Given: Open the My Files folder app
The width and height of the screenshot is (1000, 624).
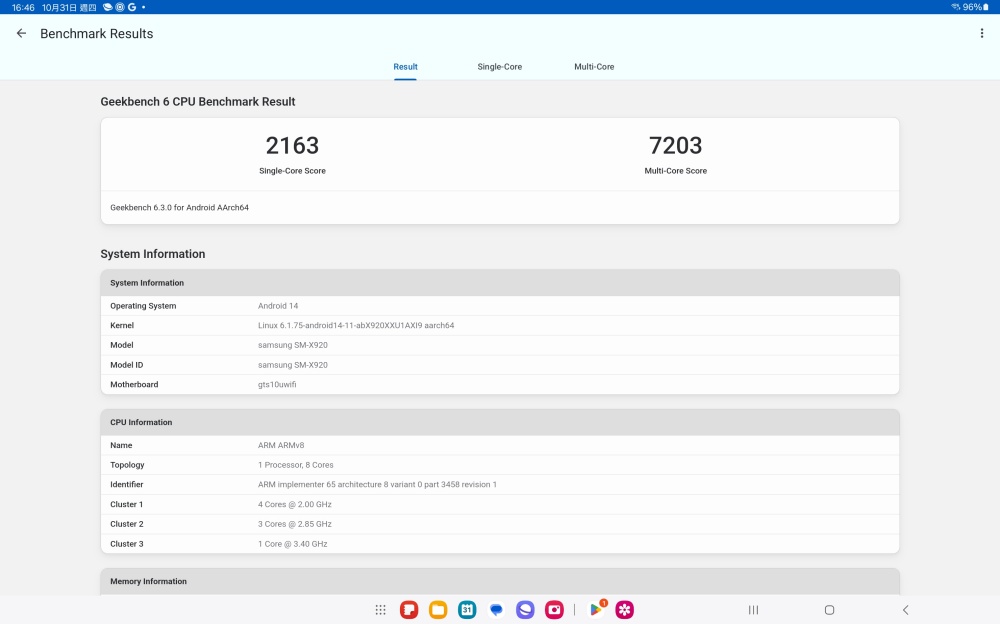Looking at the screenshot, I should click(x=438, y=610).
